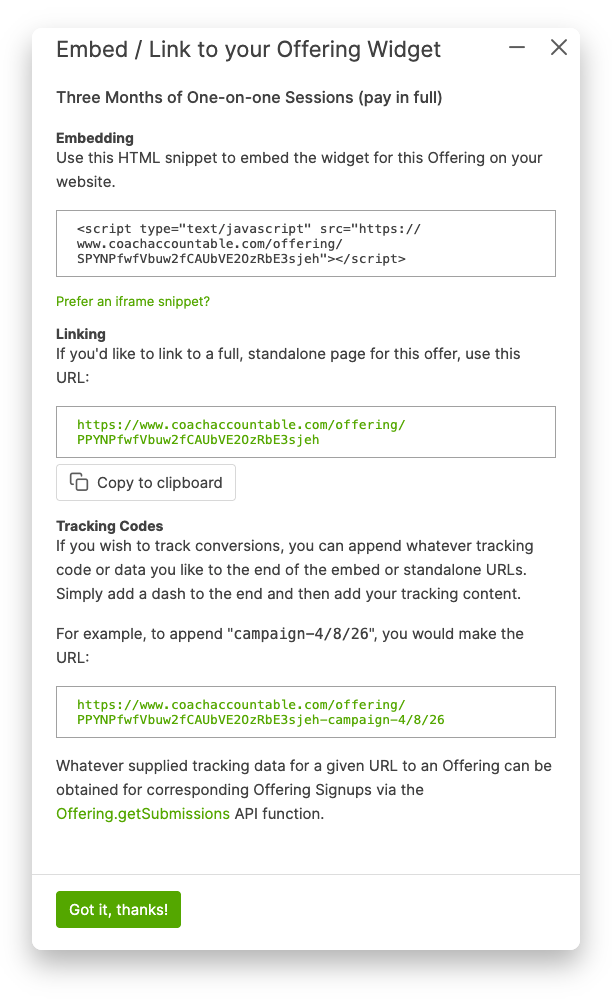Click the explanatory text about appending tracking codes
The height and width of the screenshot is (1000, 612).
300,568
